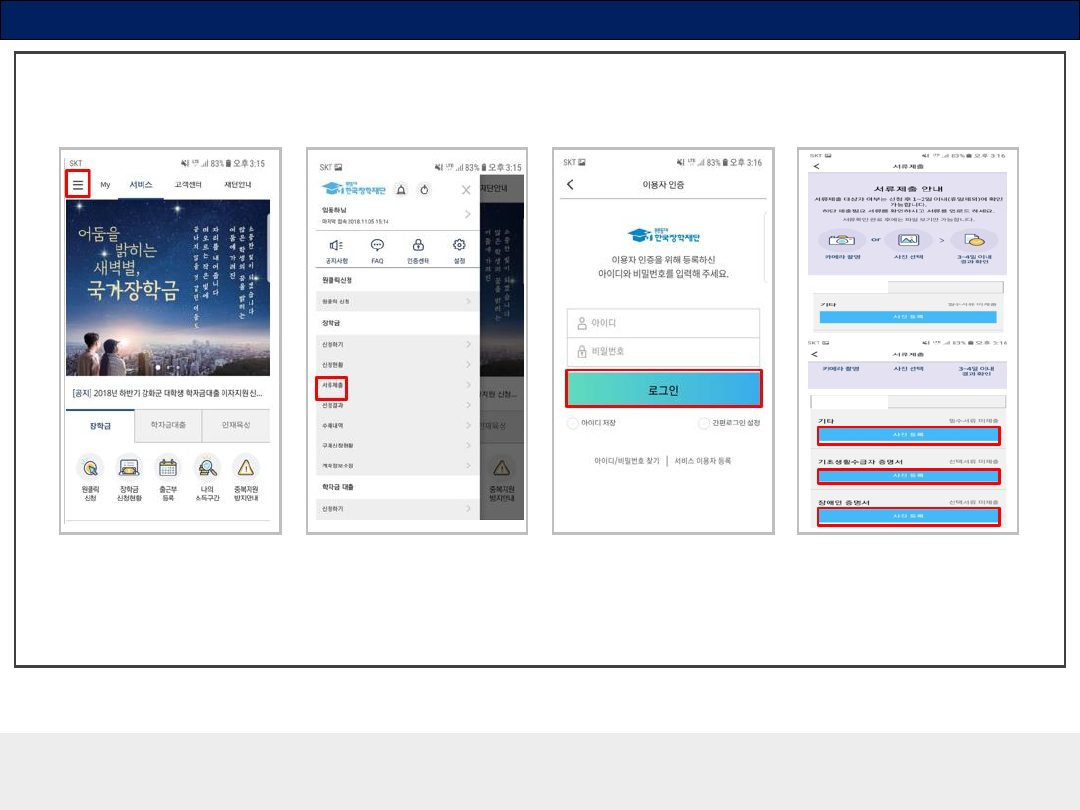This screenshot has width=1080, height=810.
Task: Enable 간편로그인 설정 option
Action: [704, 423]
